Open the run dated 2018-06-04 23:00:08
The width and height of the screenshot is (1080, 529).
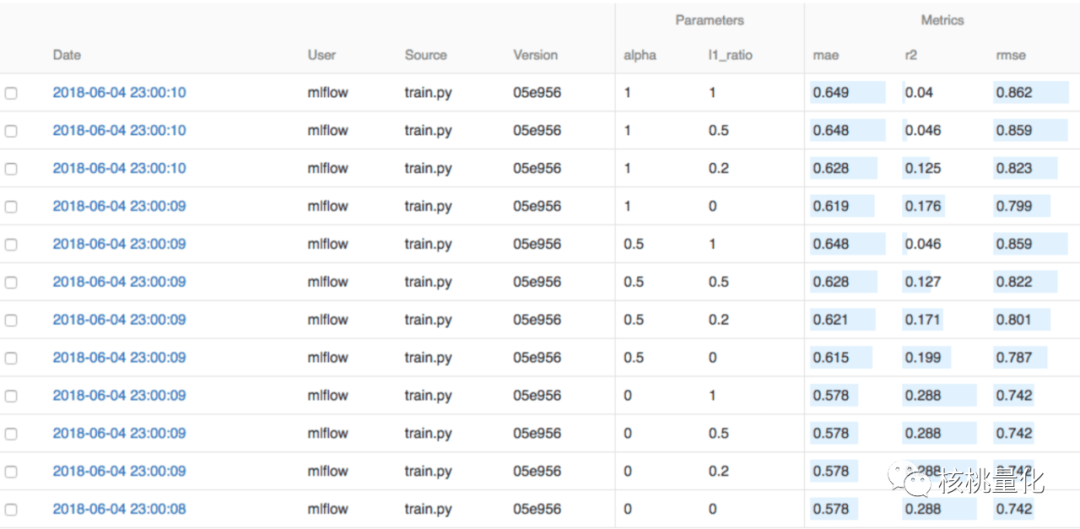click(x=119, y=509)
